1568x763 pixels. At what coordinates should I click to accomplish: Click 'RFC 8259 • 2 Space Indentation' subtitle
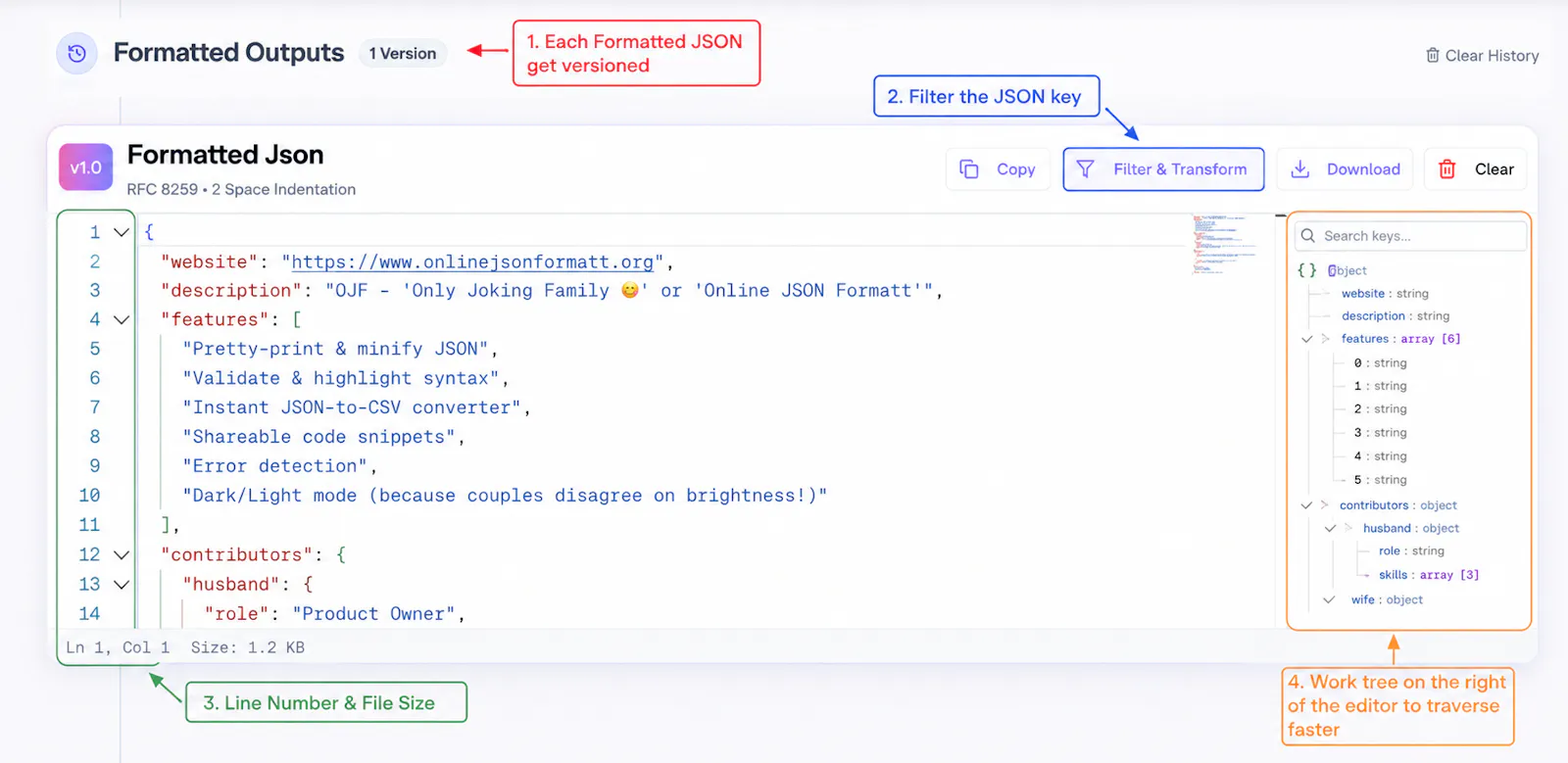241,190
